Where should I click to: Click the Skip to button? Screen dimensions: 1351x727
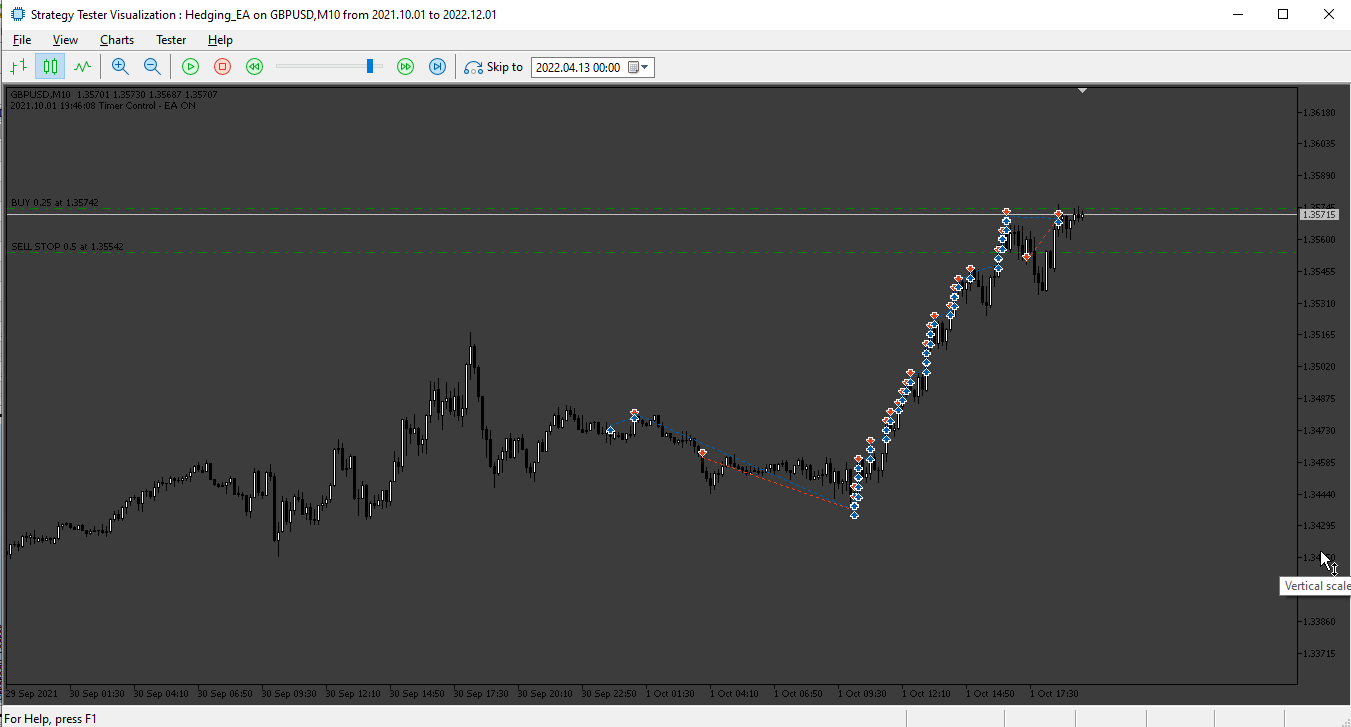click(494, 67)
